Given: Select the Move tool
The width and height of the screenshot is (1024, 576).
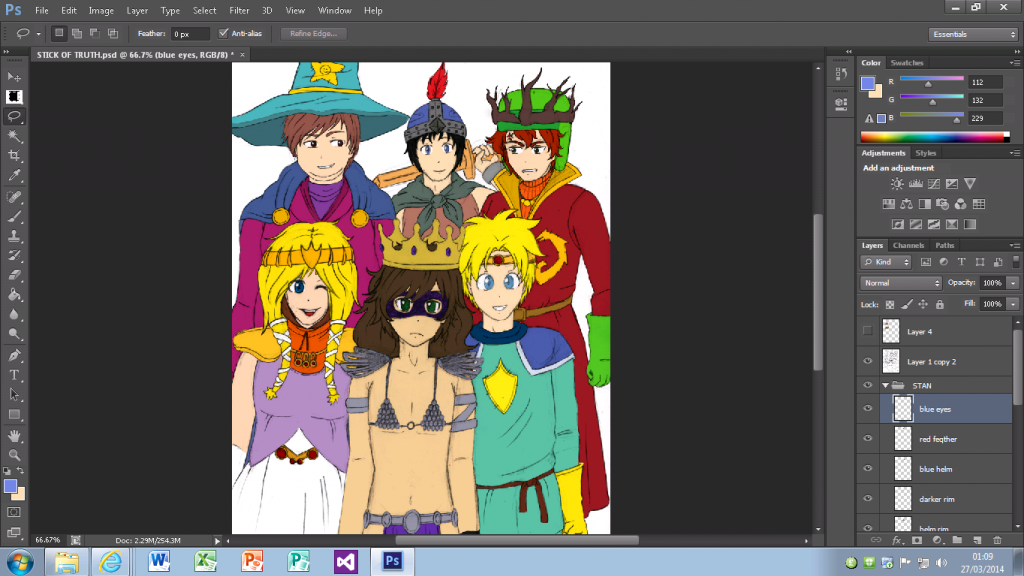Looking at the screenshot, I should pyautogui.click(x=14, y=77).
